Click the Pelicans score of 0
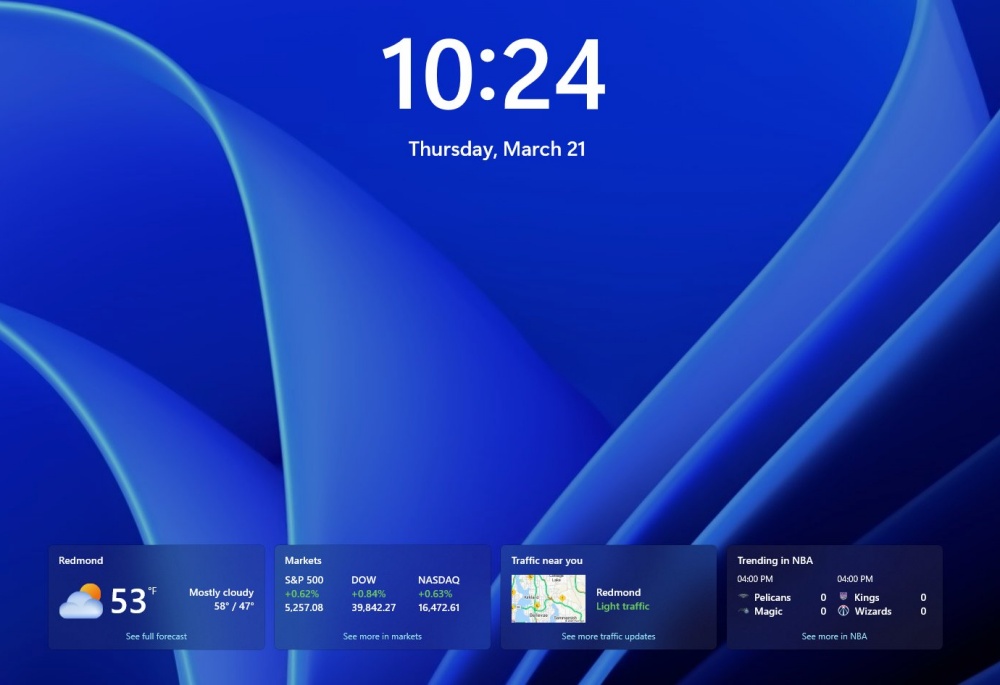1000x685 pixels. (x=823, y=597)
